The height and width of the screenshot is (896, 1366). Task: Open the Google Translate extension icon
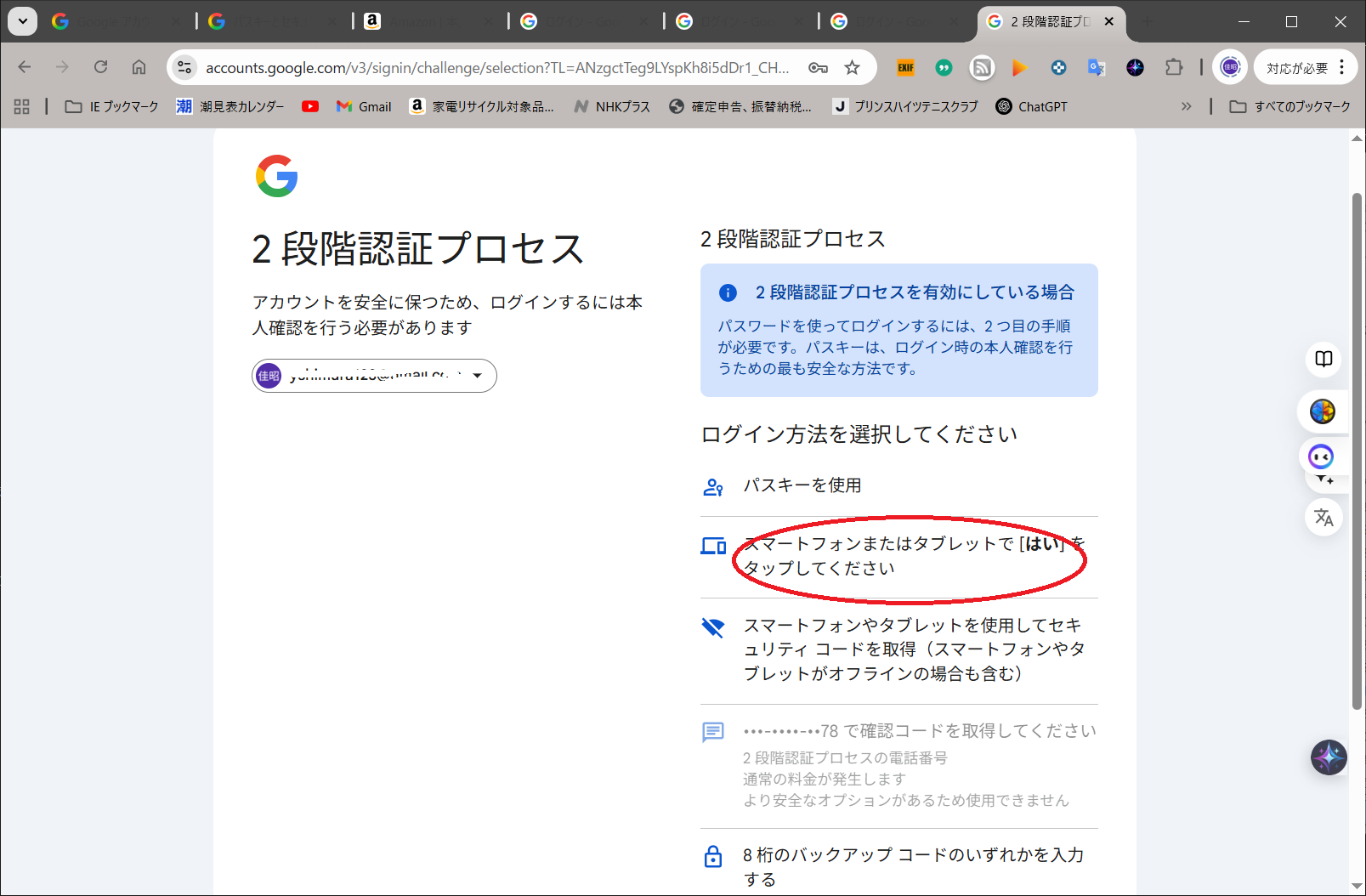coord(1097,67)
